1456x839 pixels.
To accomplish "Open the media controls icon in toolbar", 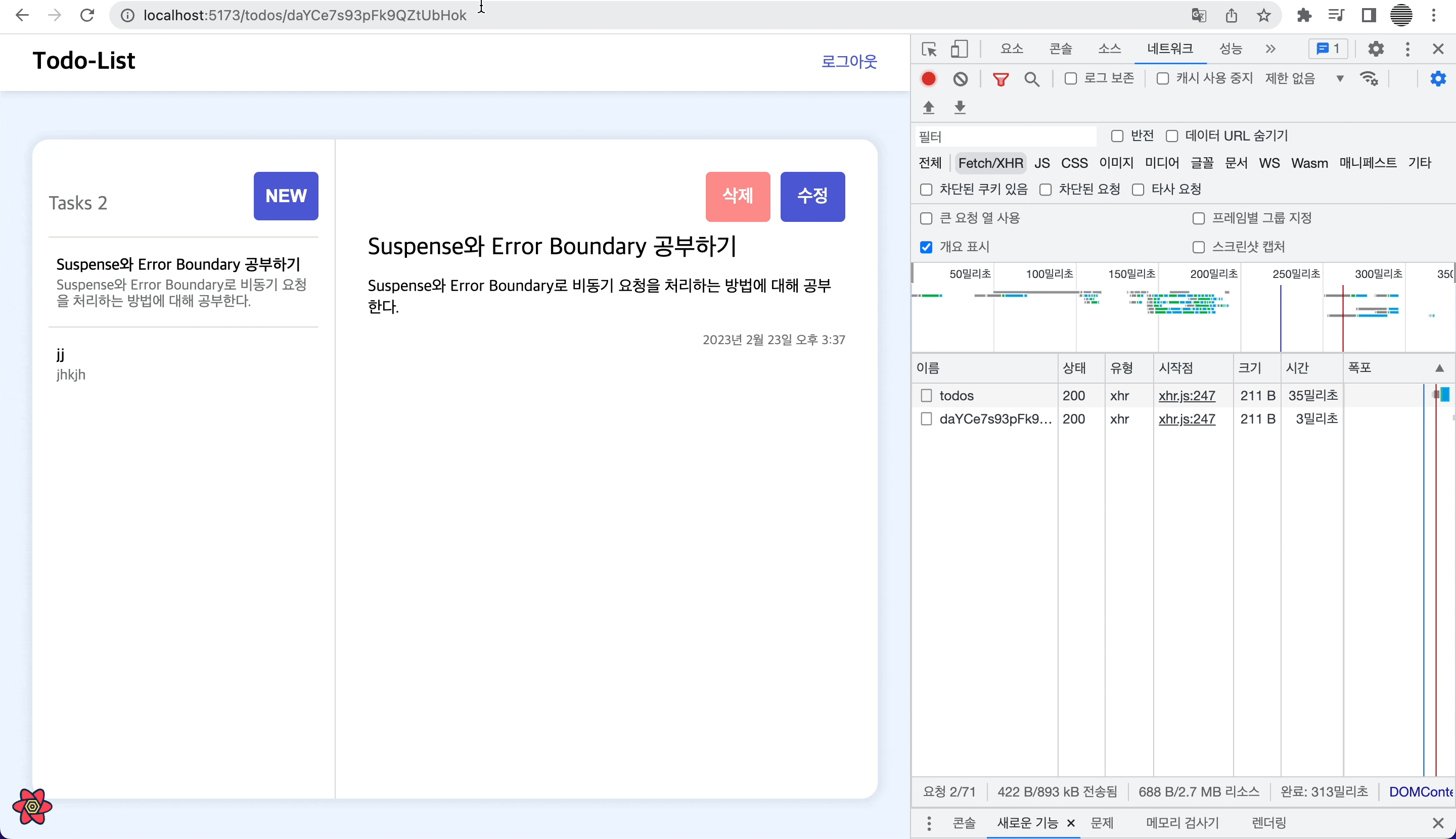I will tap(1336, 16).
